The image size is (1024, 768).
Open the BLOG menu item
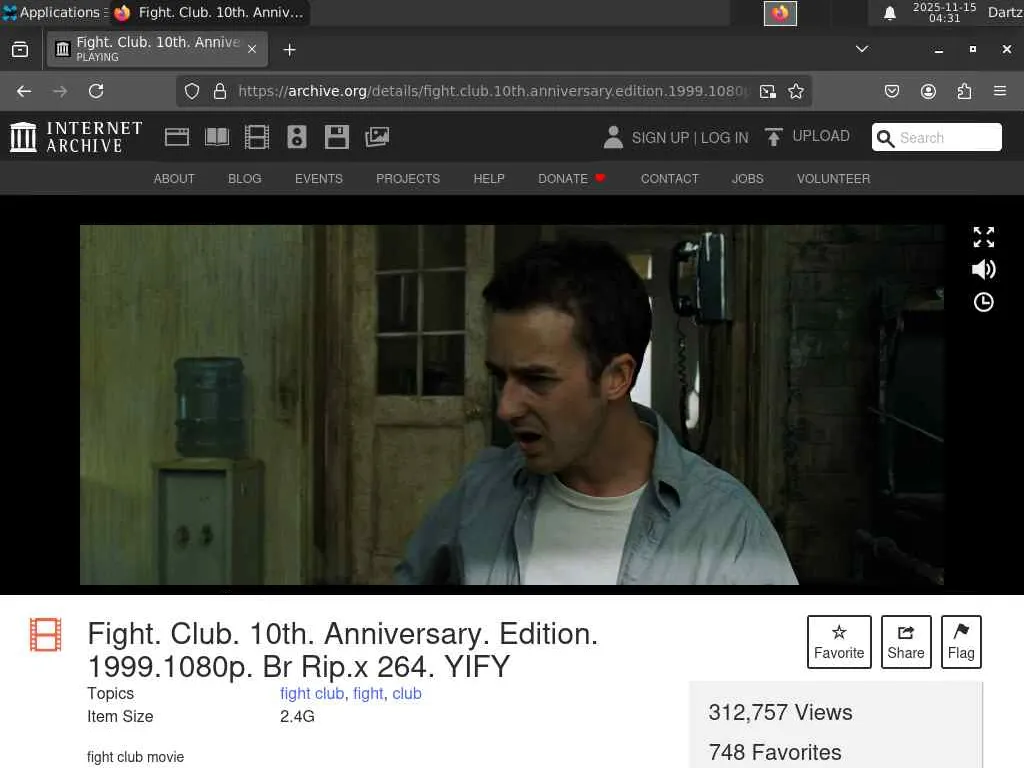(x=245, y=178)
